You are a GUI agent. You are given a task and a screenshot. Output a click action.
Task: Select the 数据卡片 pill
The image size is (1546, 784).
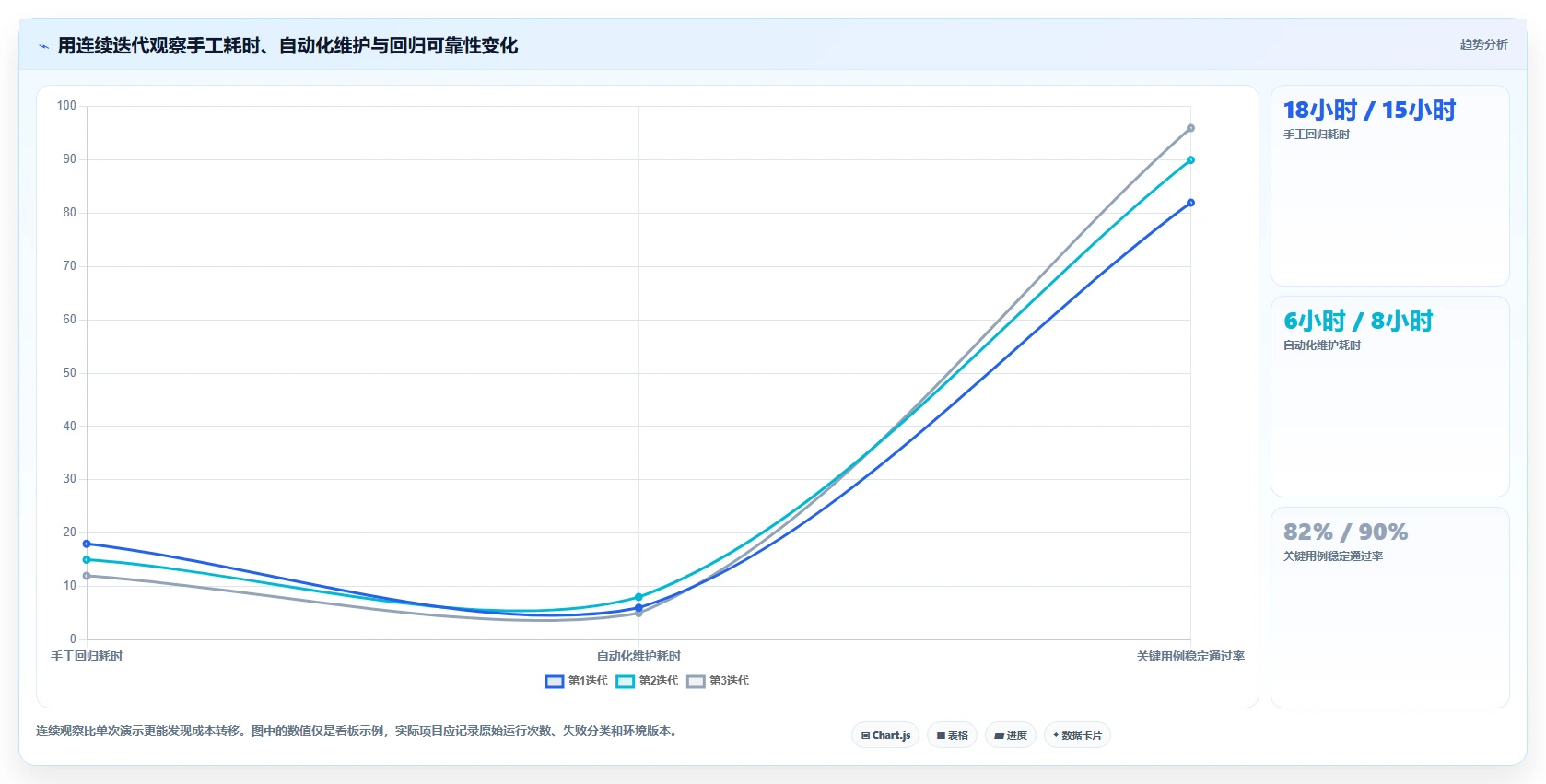tap(1077, 735)
